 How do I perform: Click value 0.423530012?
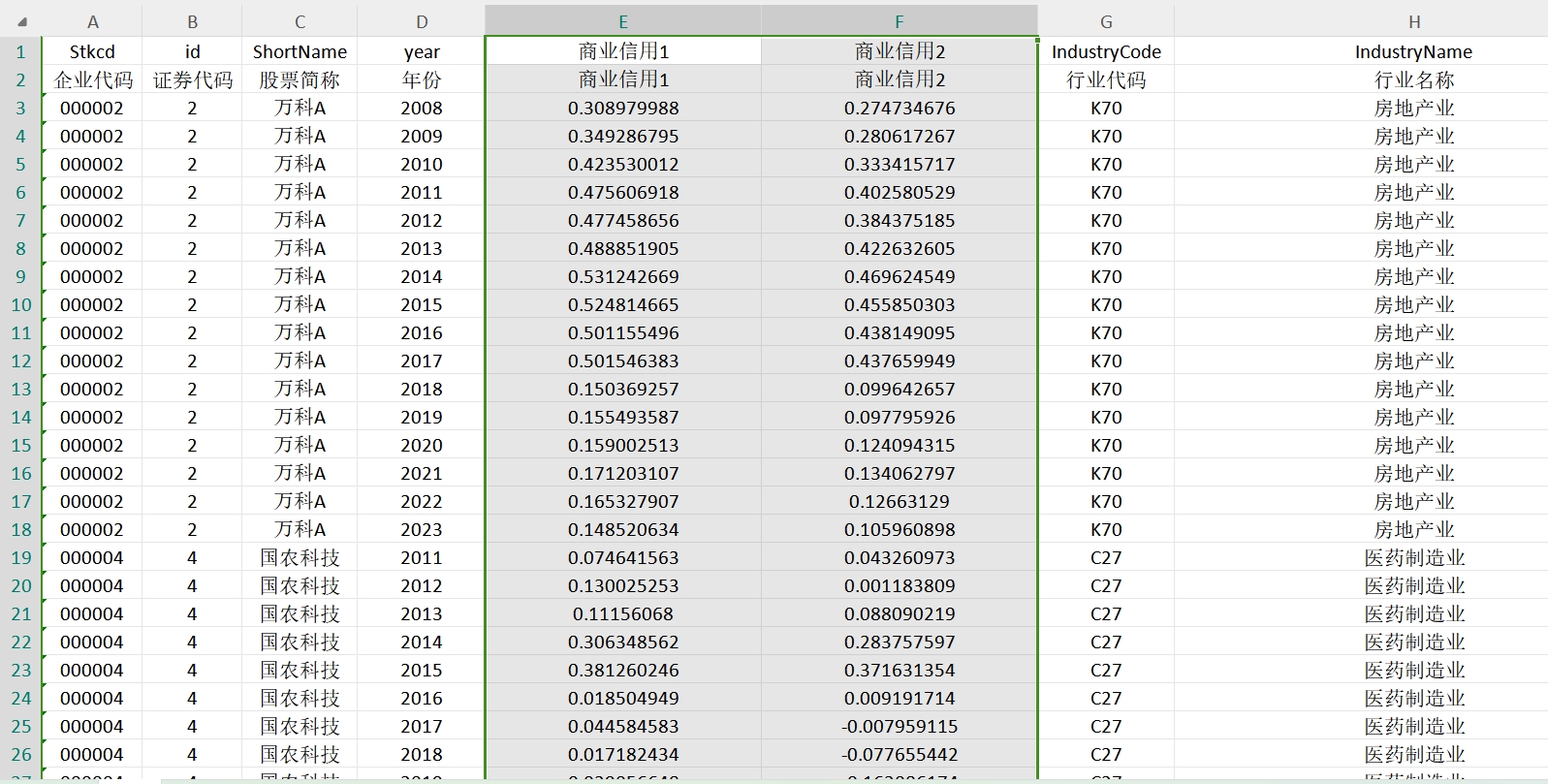[623, 164]
